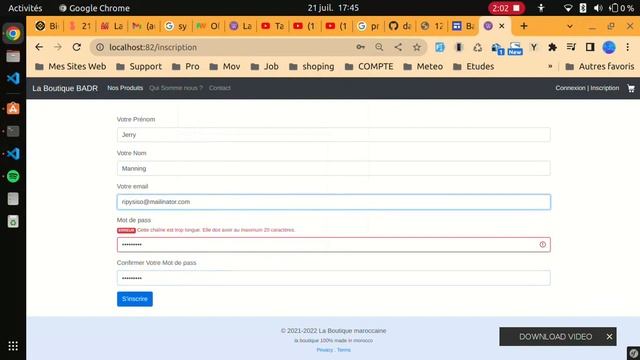The height and width of the screenshot is (360, 640).
Task: Click the extension icon labeled New
Action: [515, 48]
